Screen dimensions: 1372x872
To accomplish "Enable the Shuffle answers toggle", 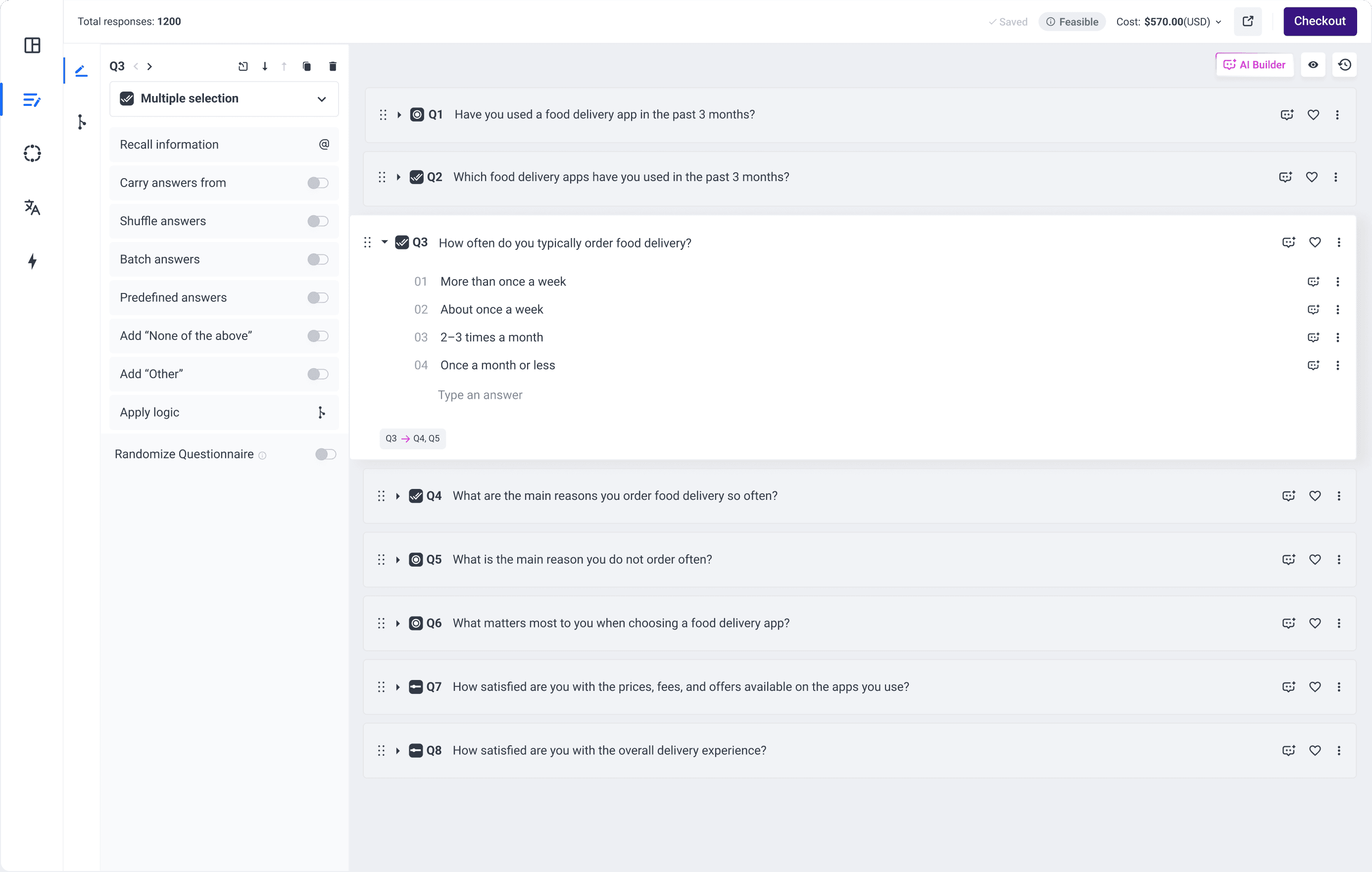I will coord(317,222).
